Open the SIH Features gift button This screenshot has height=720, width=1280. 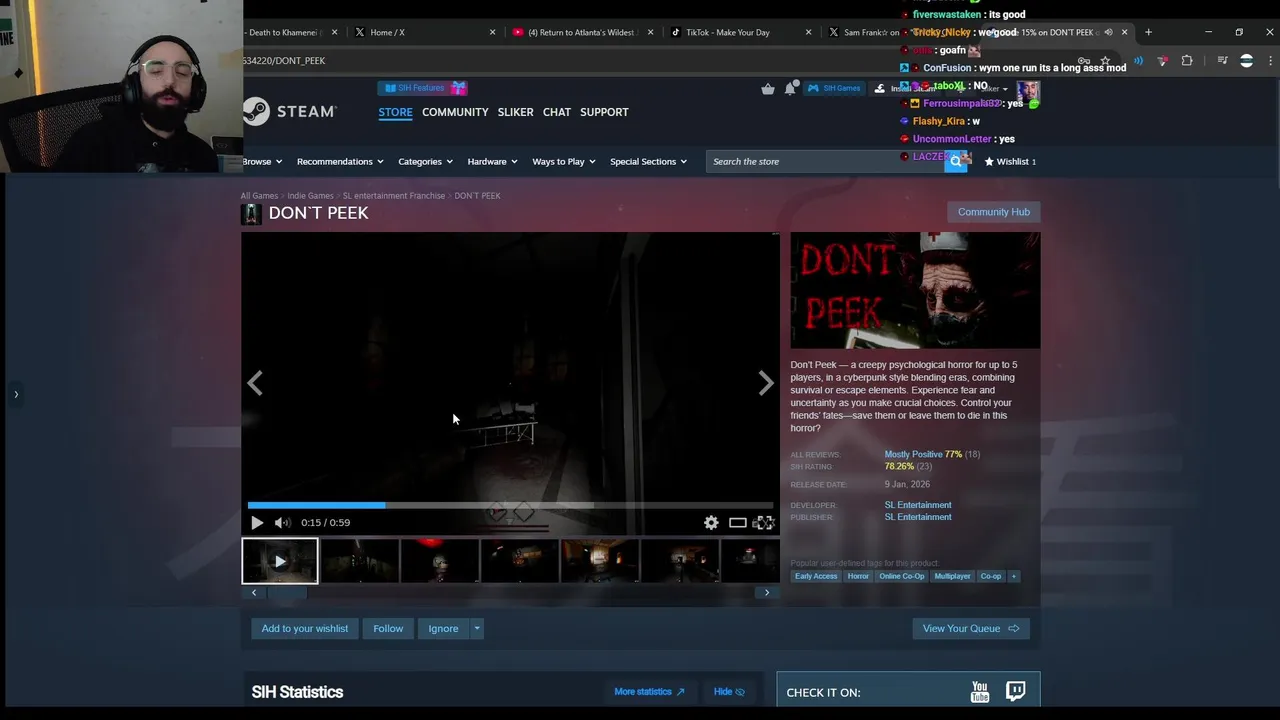[x=422, y=88]
